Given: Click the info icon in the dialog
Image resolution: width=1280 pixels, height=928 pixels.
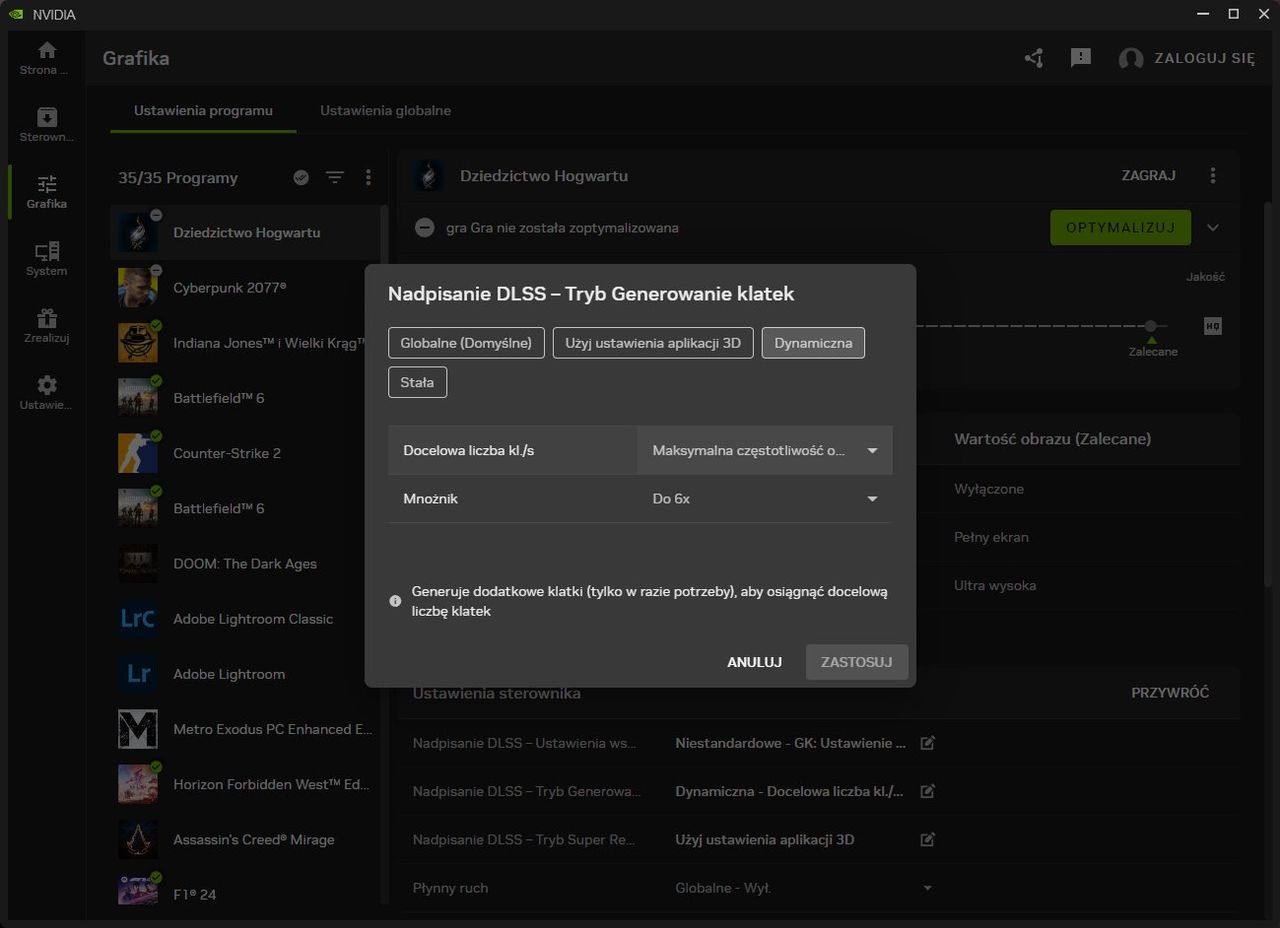Looking at the screenshot, I should pyautogui.click(x=395, y=601).
